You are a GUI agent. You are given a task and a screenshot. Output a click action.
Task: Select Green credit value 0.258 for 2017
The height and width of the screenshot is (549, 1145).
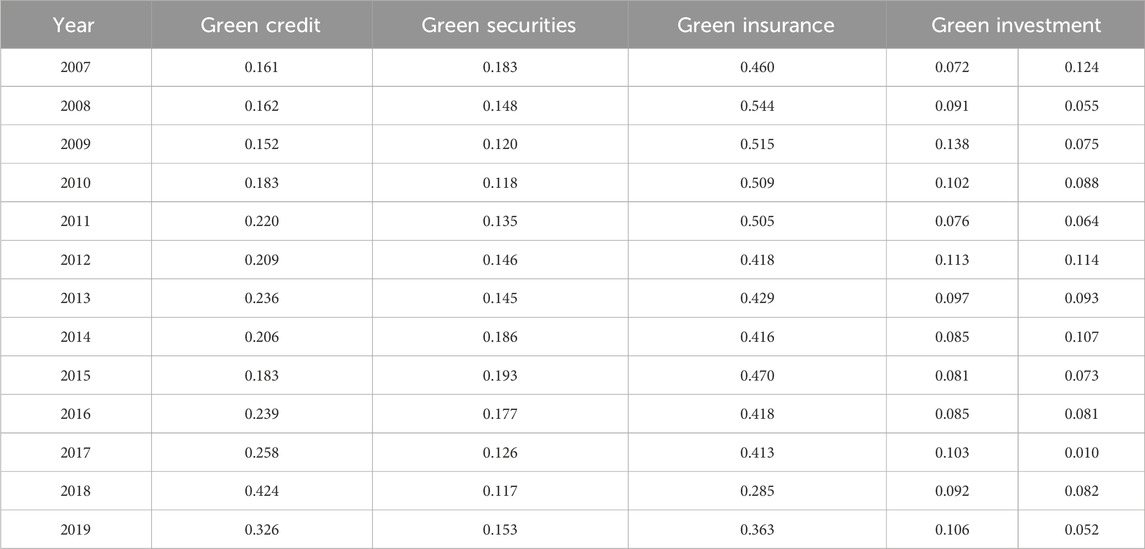coord(261,453)
